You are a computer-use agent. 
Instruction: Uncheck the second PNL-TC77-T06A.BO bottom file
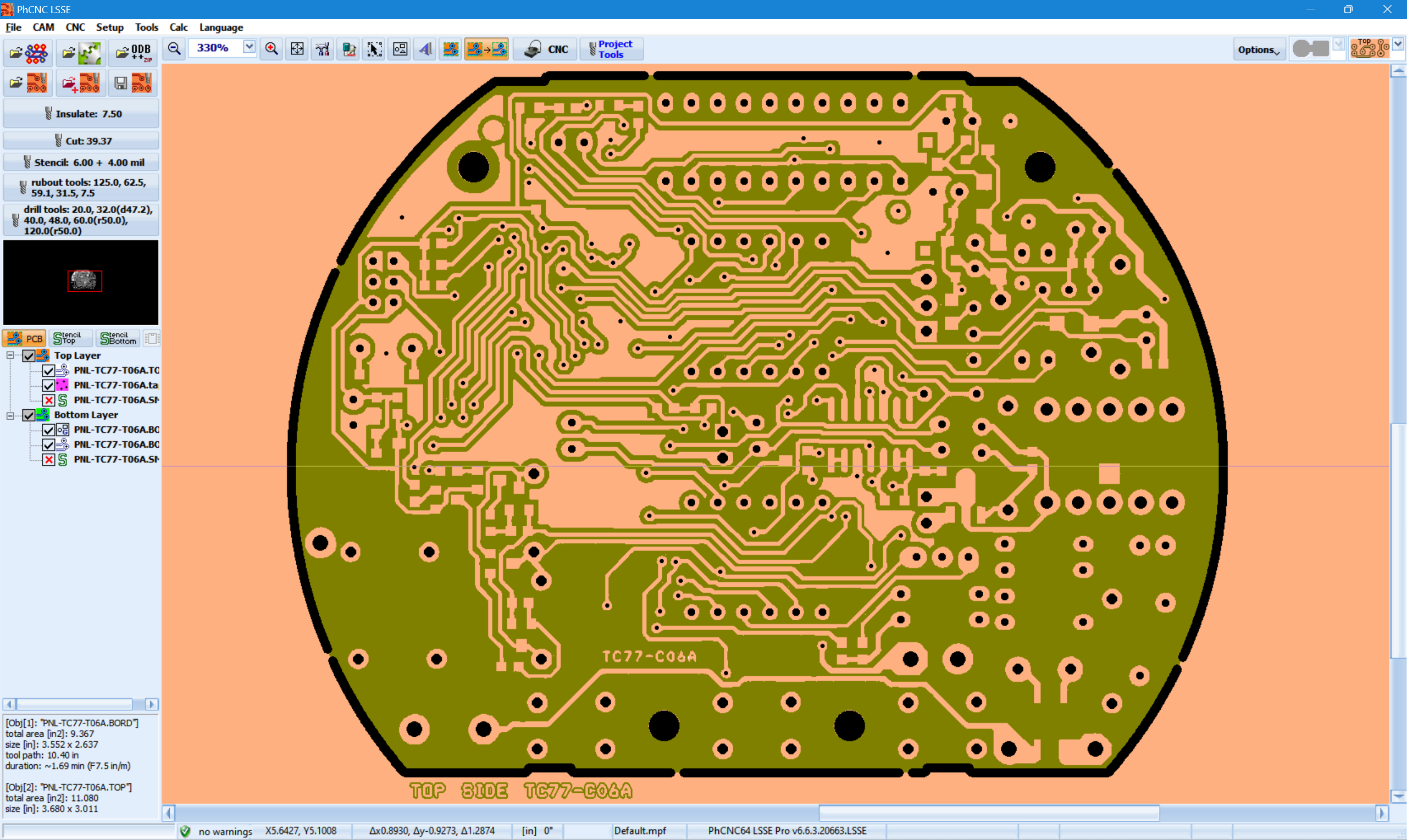(x=48, y=445)
